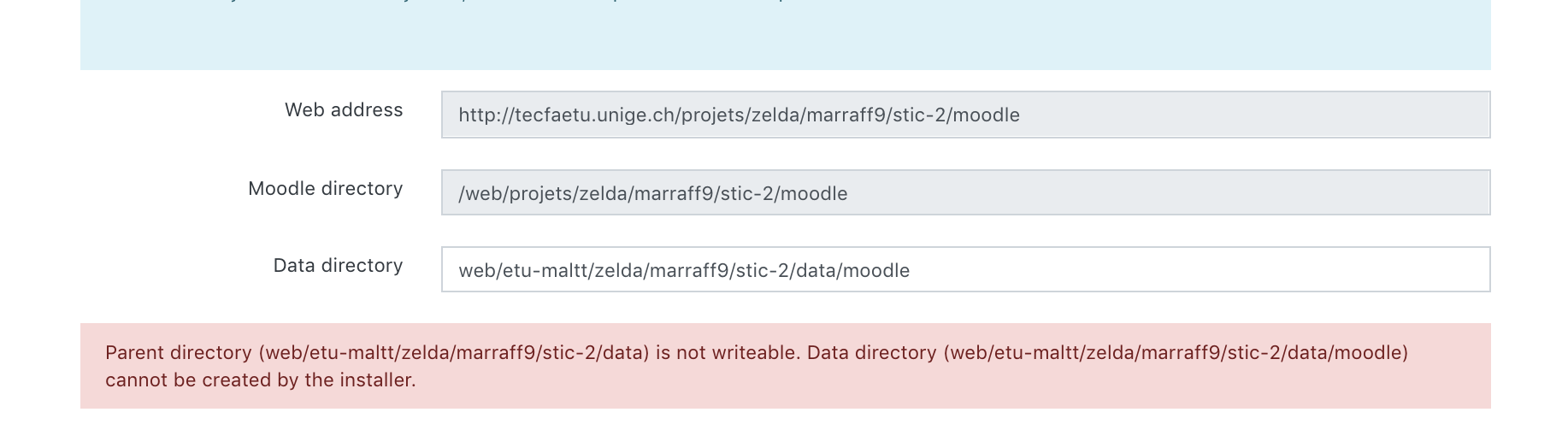Click the light blue info box above the form

(785, 34)
